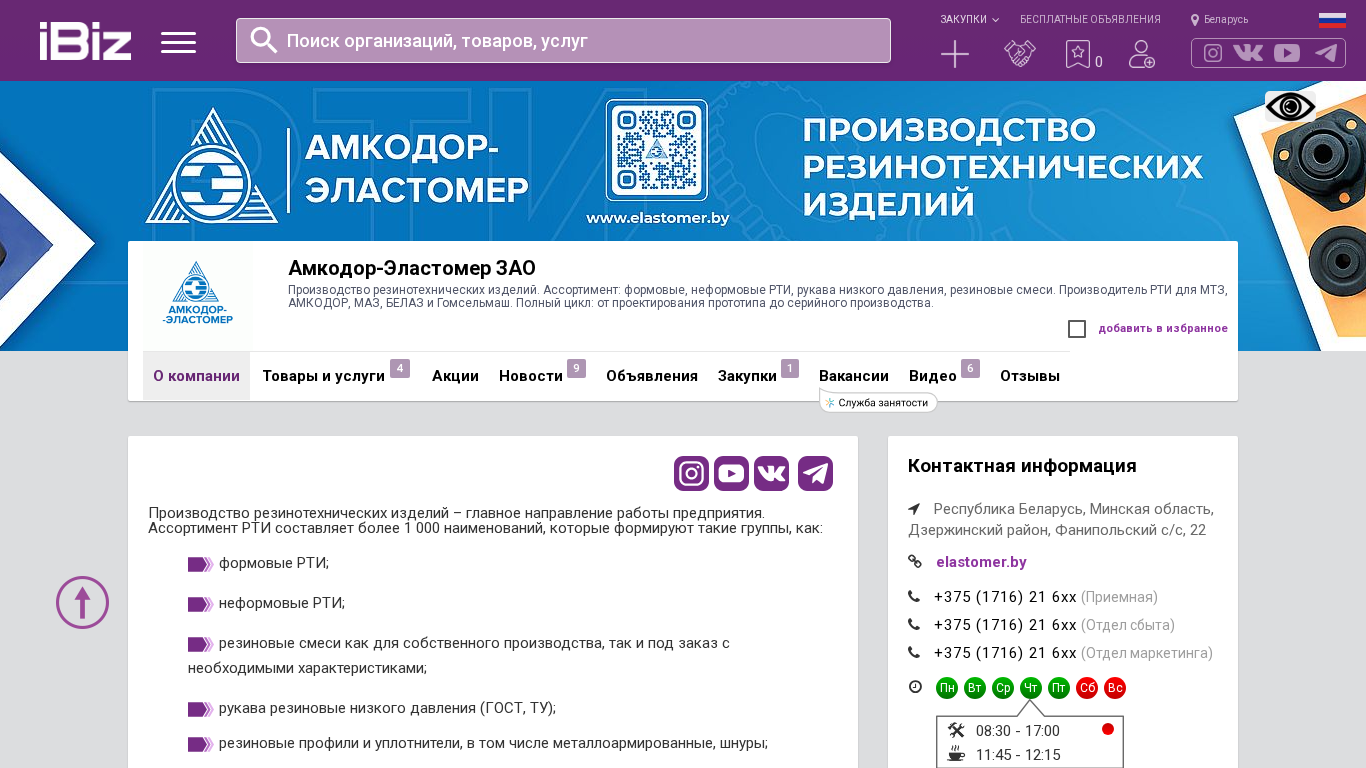1366x768 pixels.
Task: Click the scroll-to-top arrow button
Action: pos(82,602)
